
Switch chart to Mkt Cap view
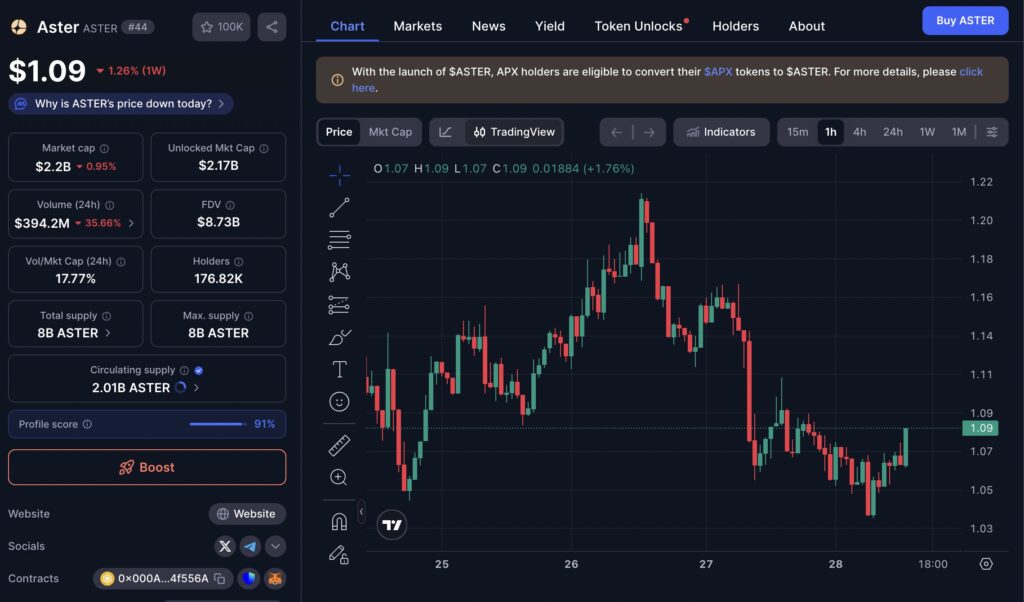pyautogui.click(x=390, y=132)
